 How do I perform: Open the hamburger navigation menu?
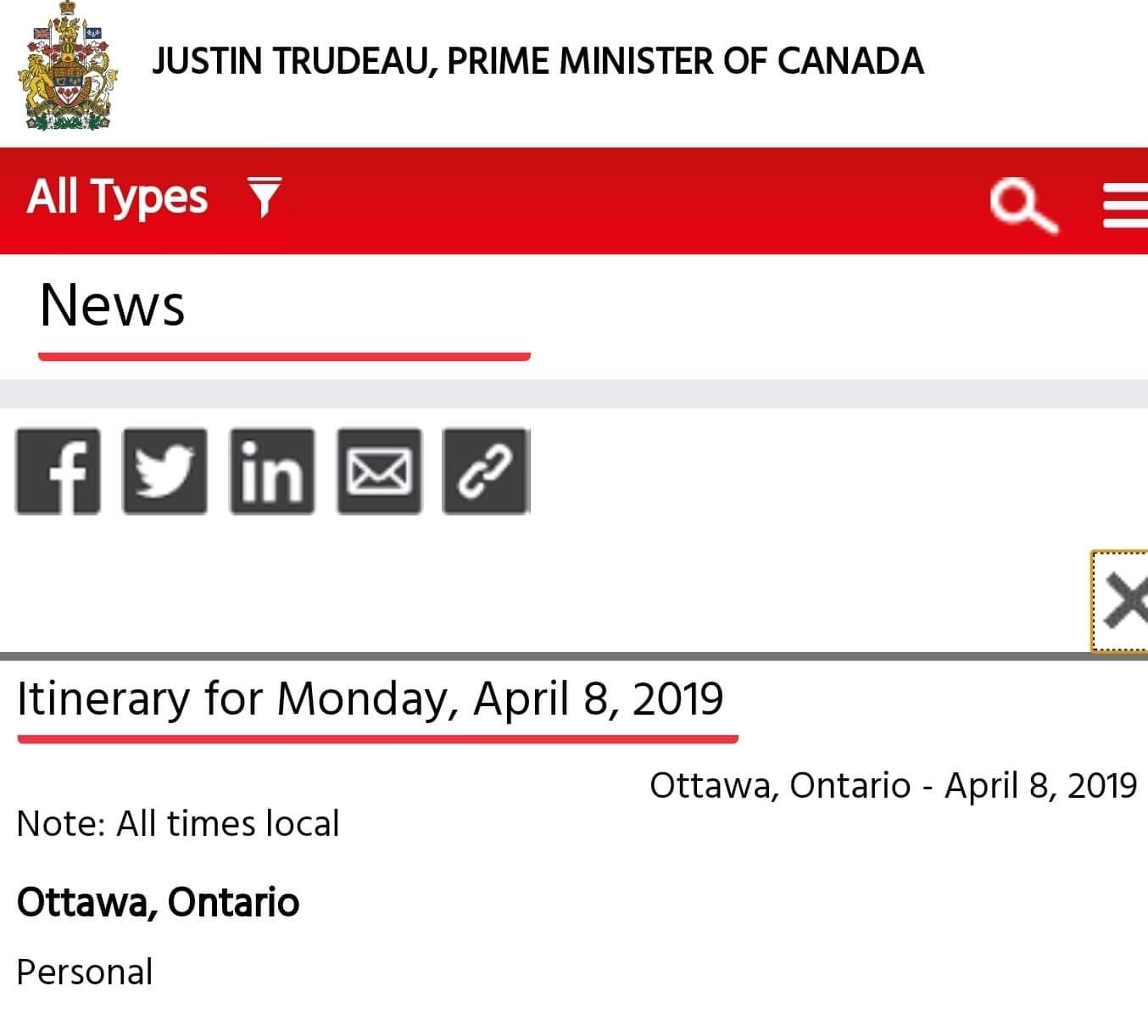click(x=1125, y=207)
